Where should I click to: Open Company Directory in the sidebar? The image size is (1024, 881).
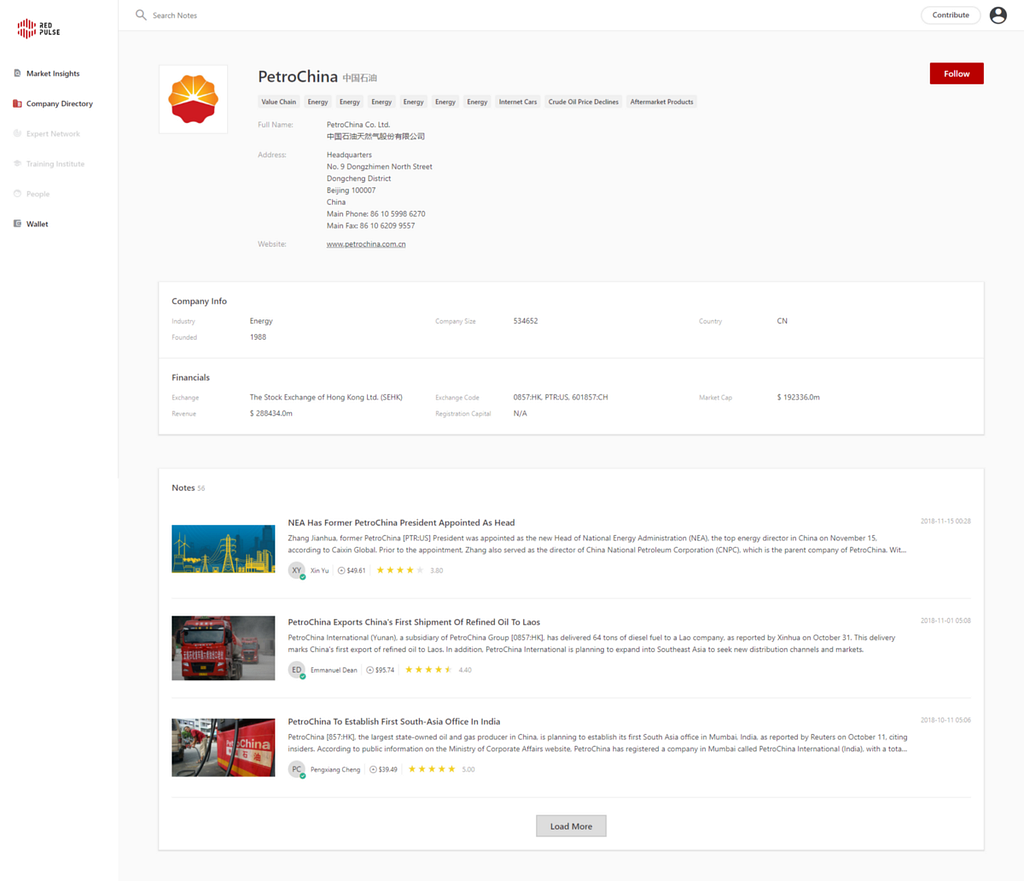click(x=59, y=103)
